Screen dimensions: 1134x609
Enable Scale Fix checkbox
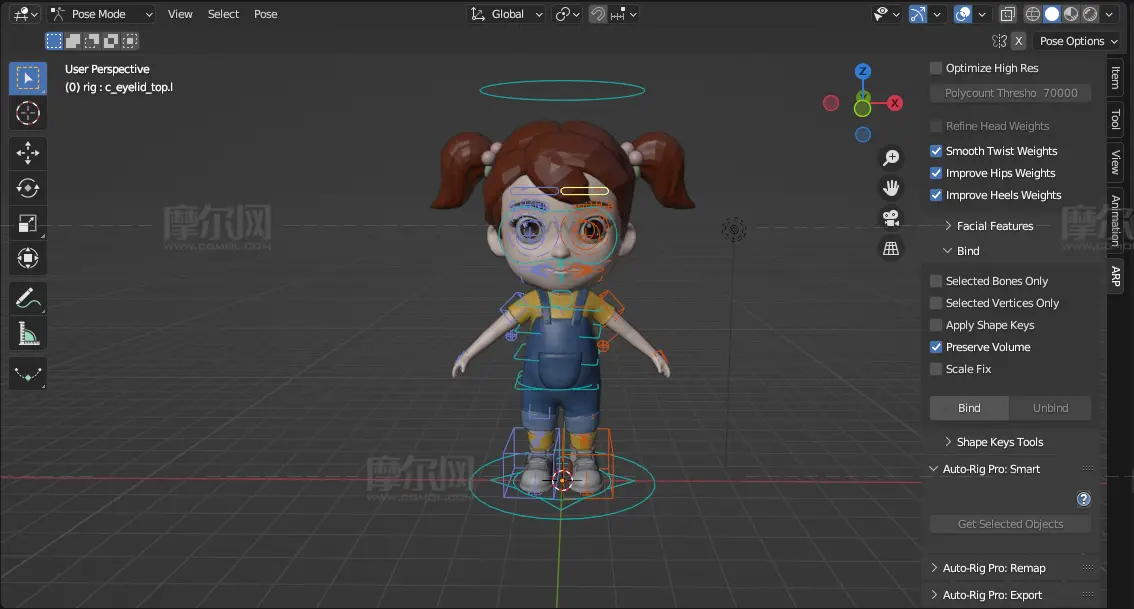coord(936,369)
